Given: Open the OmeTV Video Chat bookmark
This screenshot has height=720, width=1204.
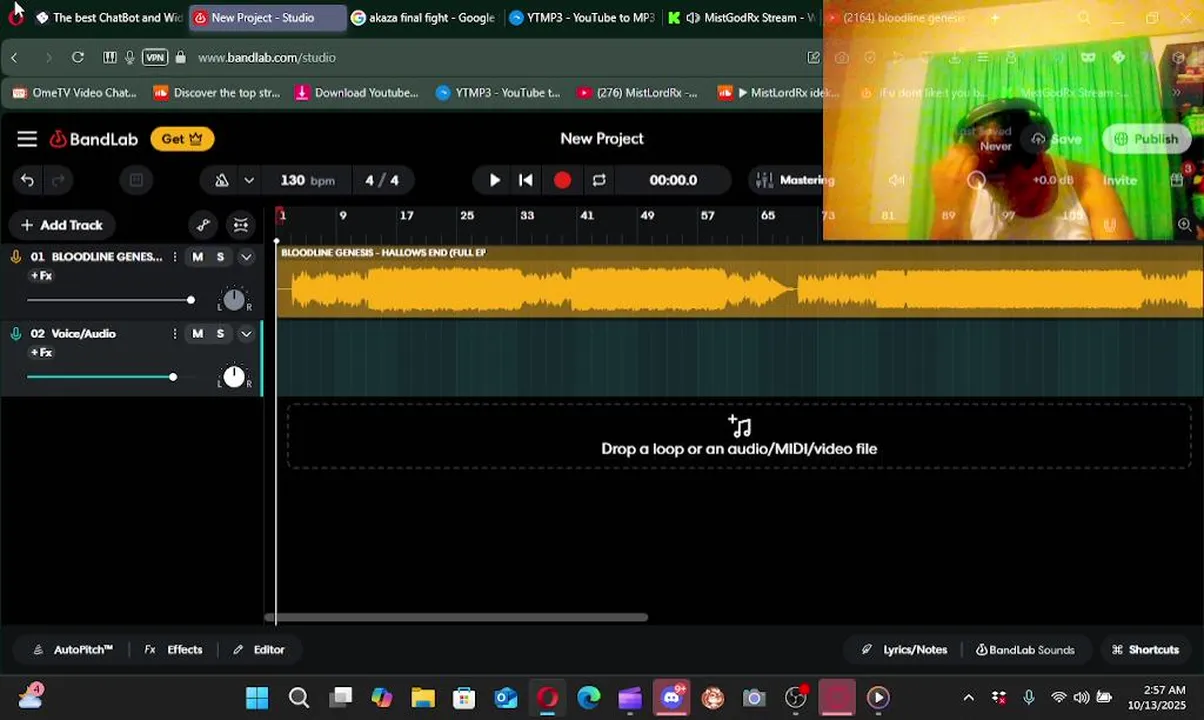Looking at the screenshot, I should (x=75, y=93).
